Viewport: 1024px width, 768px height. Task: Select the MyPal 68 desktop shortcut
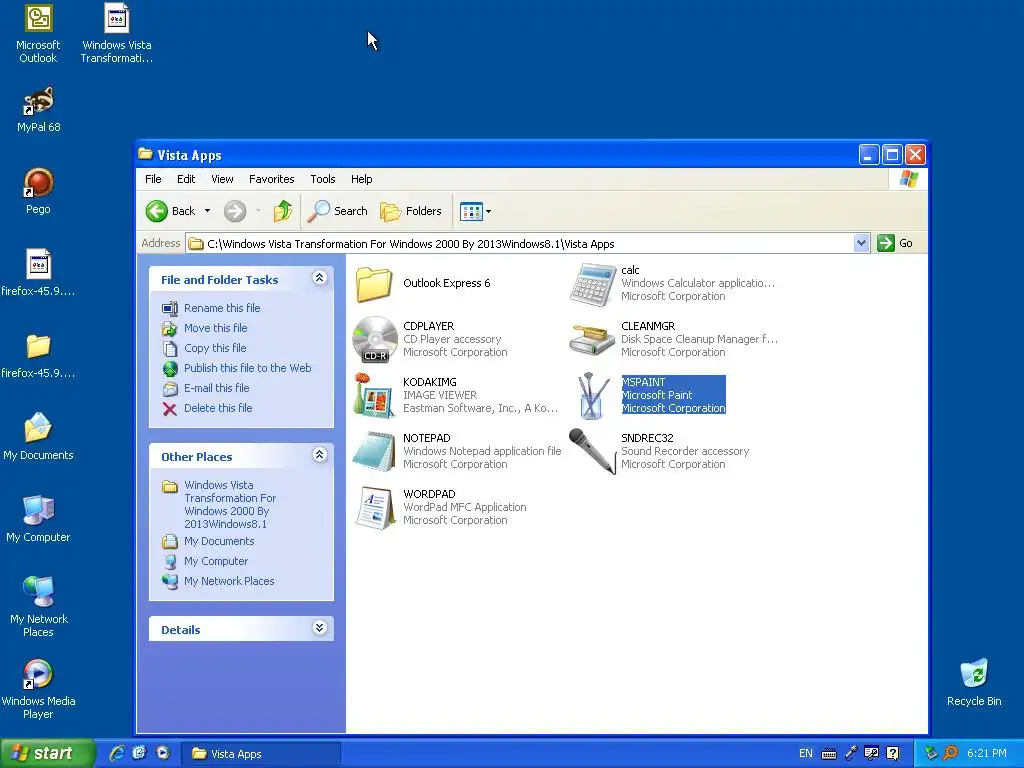(x=39, y=109)
